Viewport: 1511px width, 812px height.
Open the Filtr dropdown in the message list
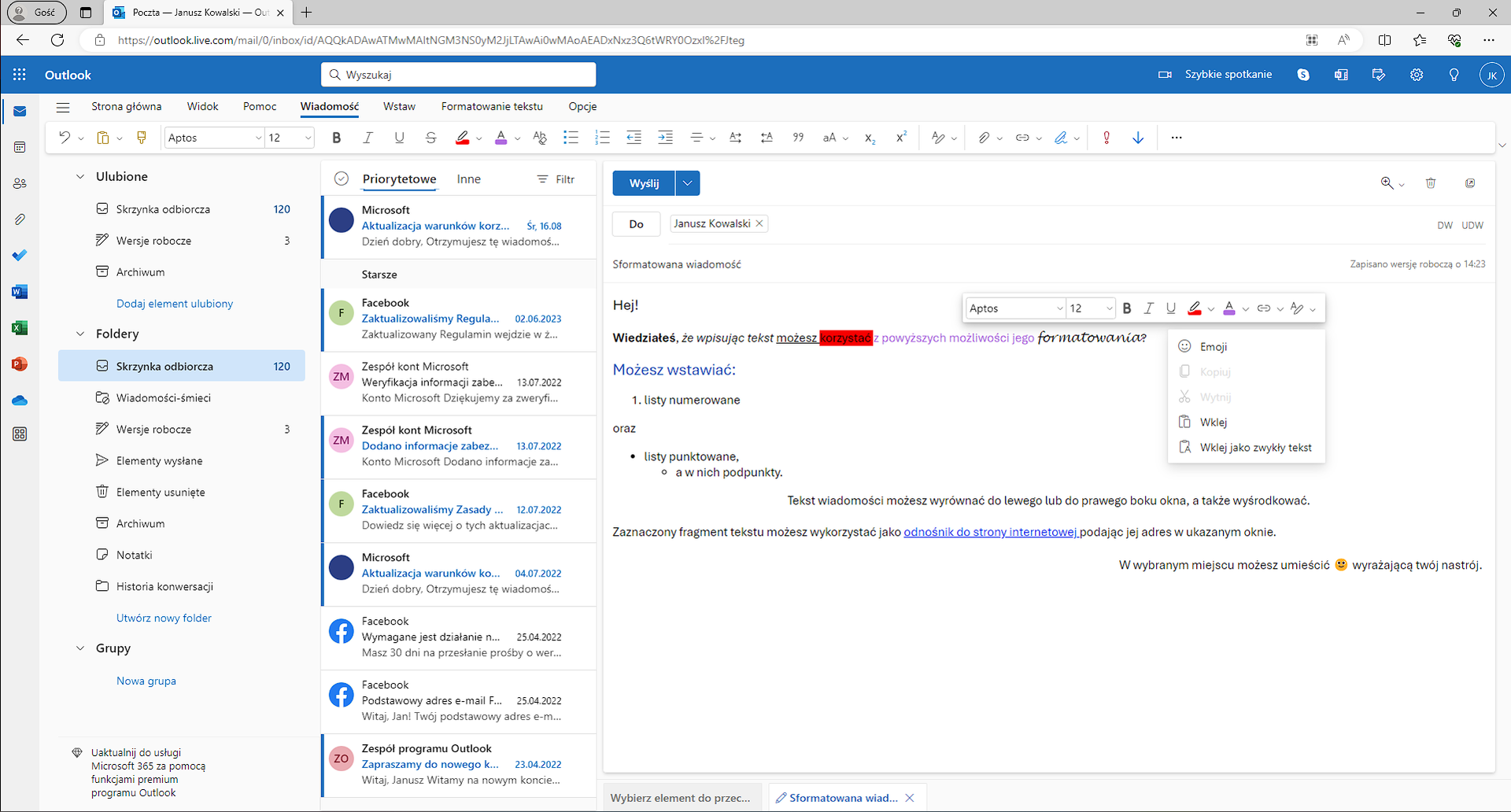(x=556, y=179)
